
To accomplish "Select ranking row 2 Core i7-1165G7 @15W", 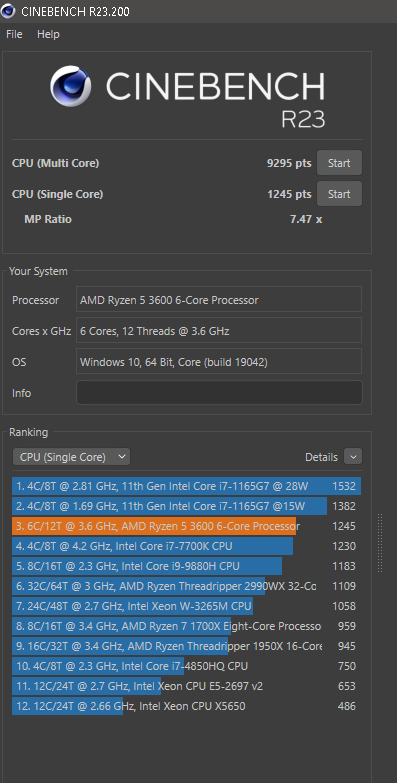I will (x=186, y=506).
